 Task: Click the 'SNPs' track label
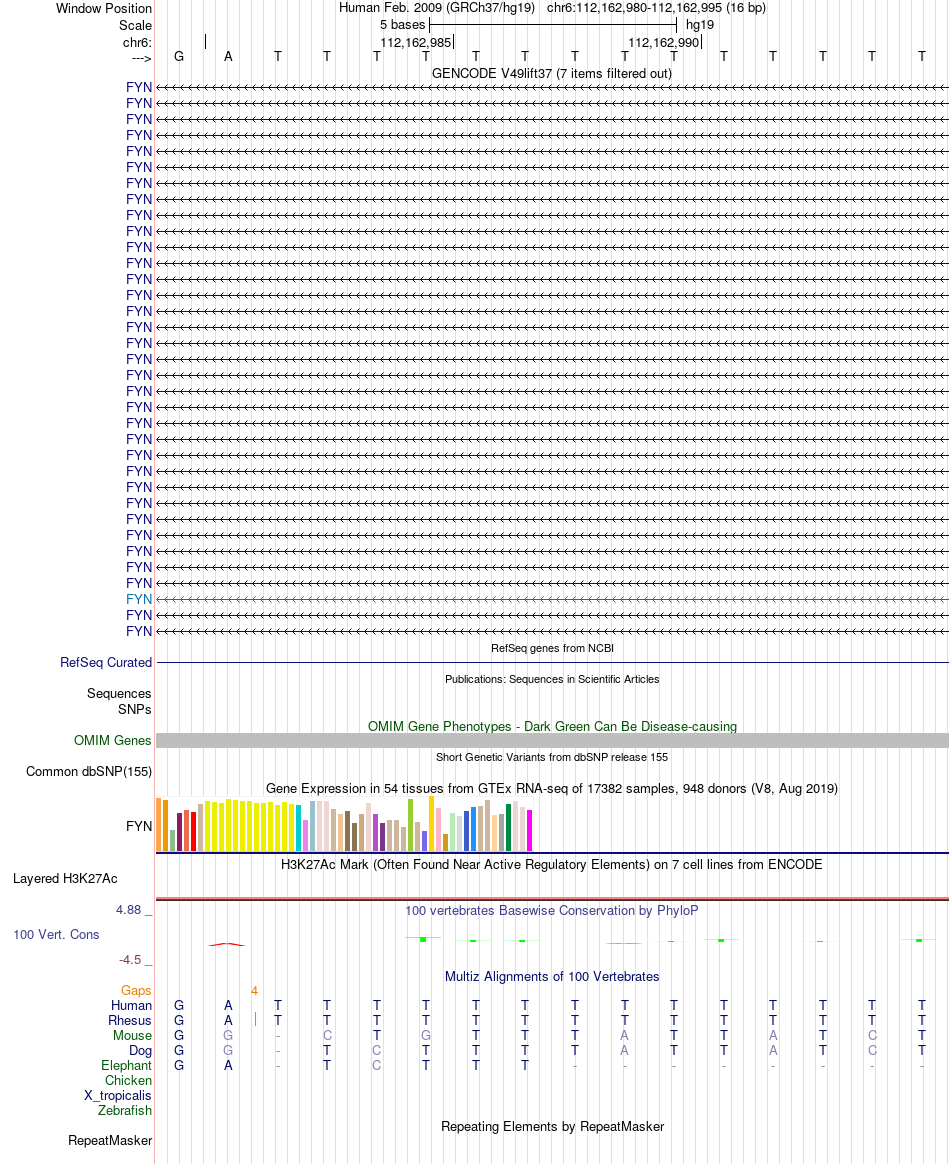click(134, 709)
